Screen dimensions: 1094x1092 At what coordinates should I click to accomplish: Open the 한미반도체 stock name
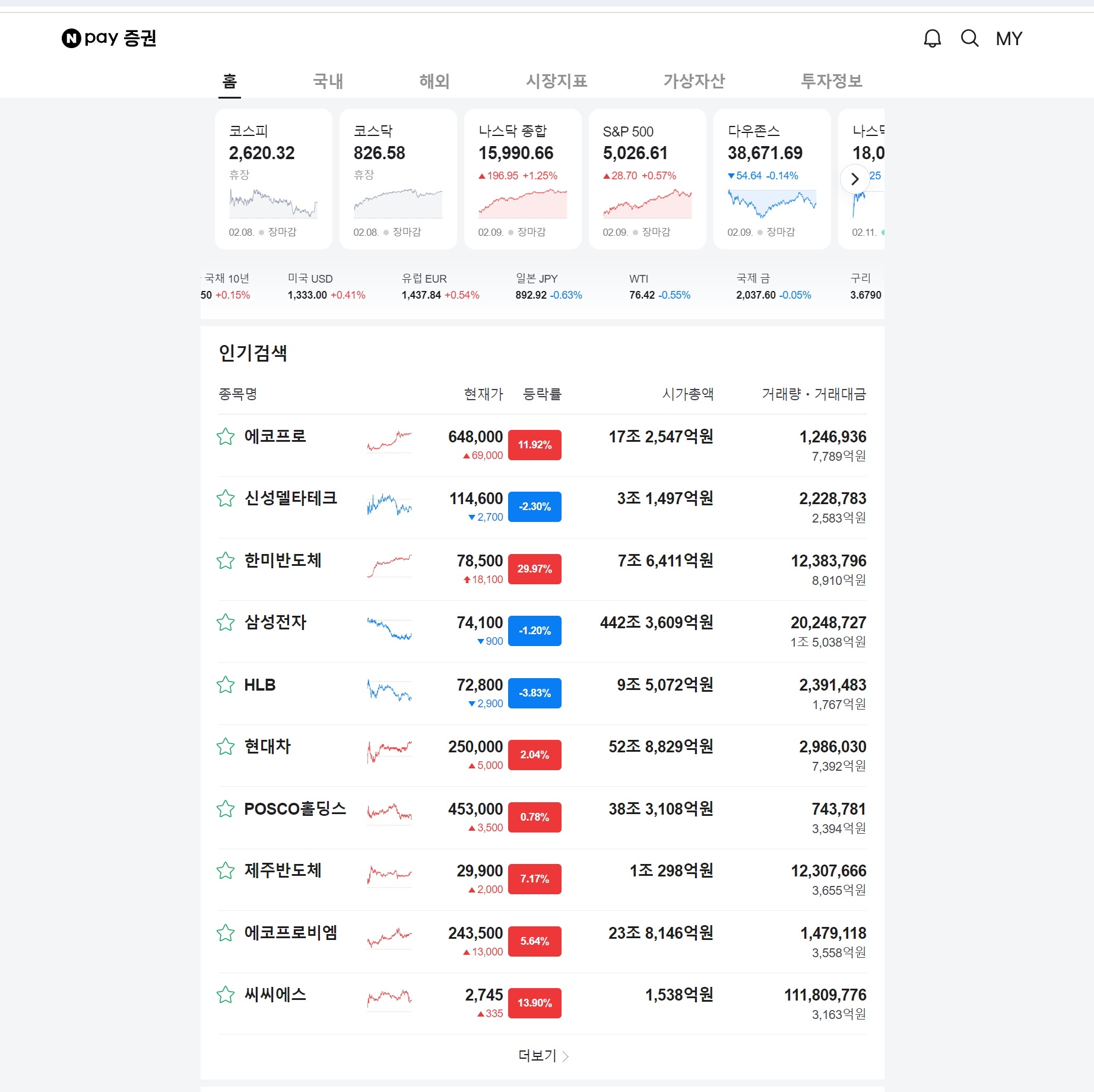[283, 561]
